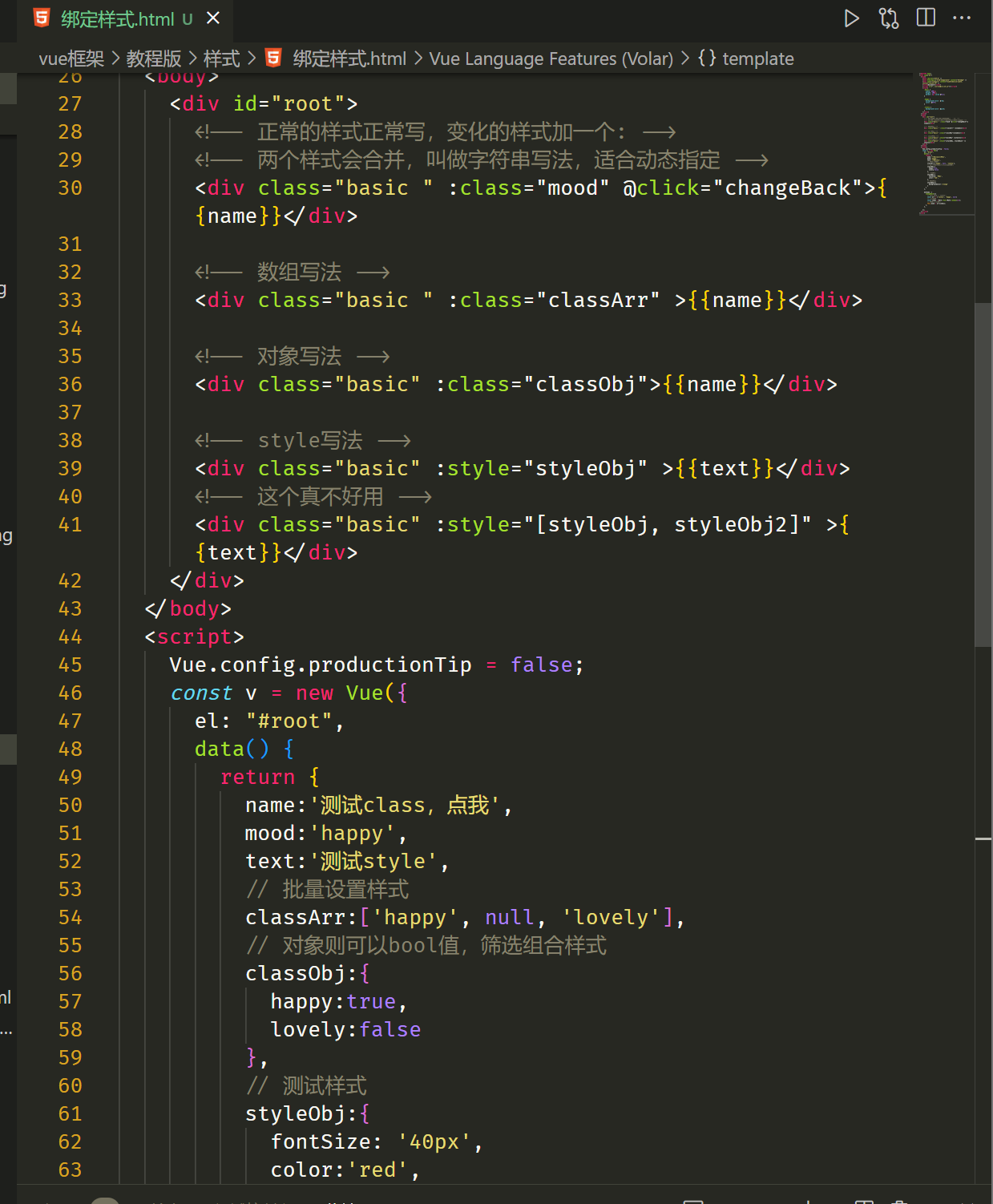Close the 绑定样式.html tab
The height and width of the screenshot is (1204, 993).
coord(212,18)
